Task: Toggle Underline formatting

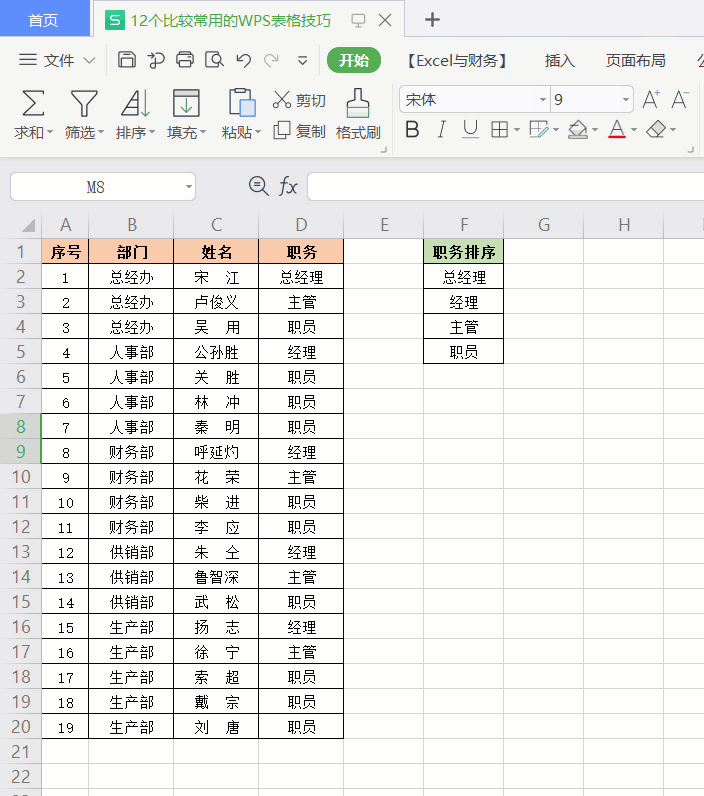Action: point(470,129)
